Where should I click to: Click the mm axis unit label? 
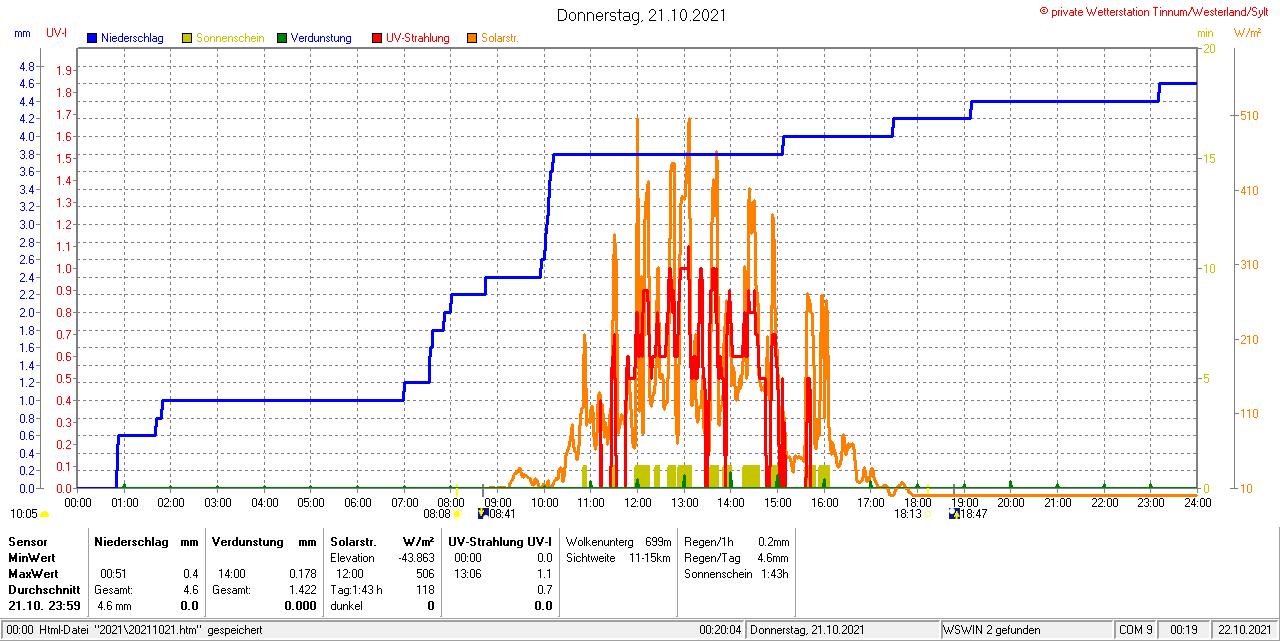pyautogui.click(x=23, y=33)
